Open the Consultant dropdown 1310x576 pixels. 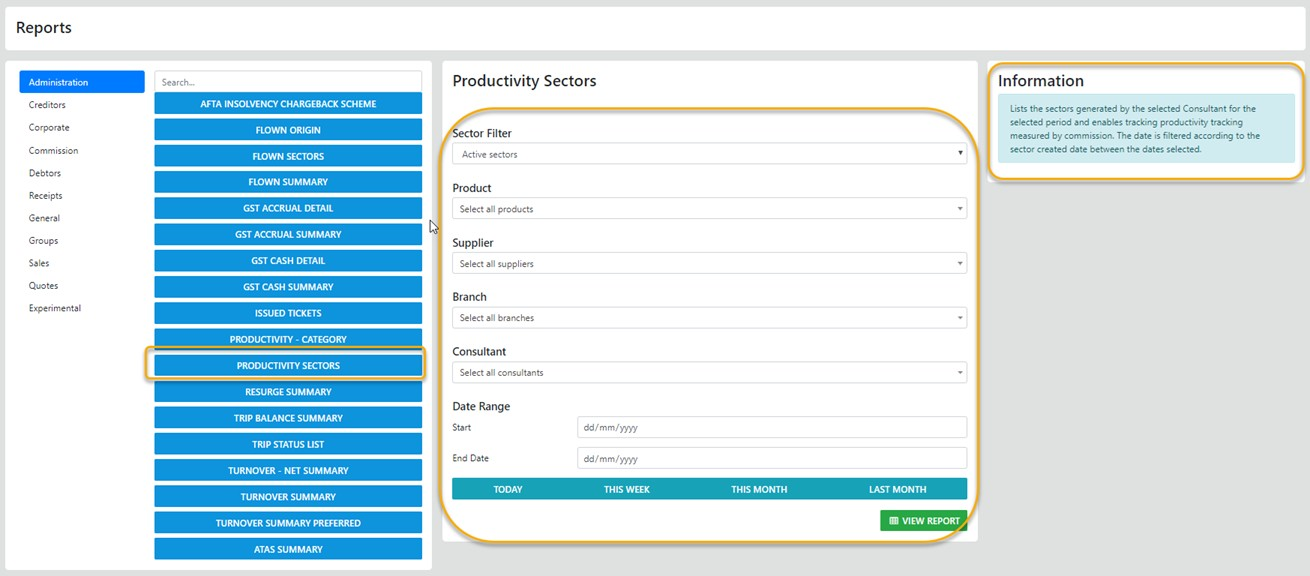[x=709, y=373]
